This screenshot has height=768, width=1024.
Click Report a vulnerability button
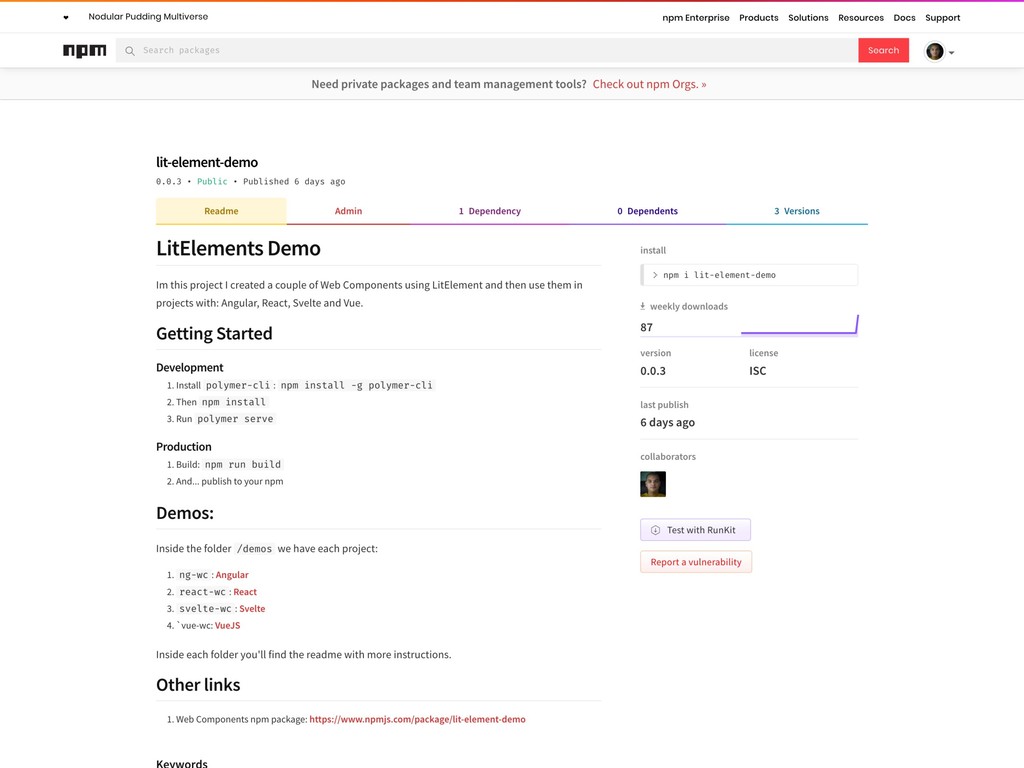(696, 562)
